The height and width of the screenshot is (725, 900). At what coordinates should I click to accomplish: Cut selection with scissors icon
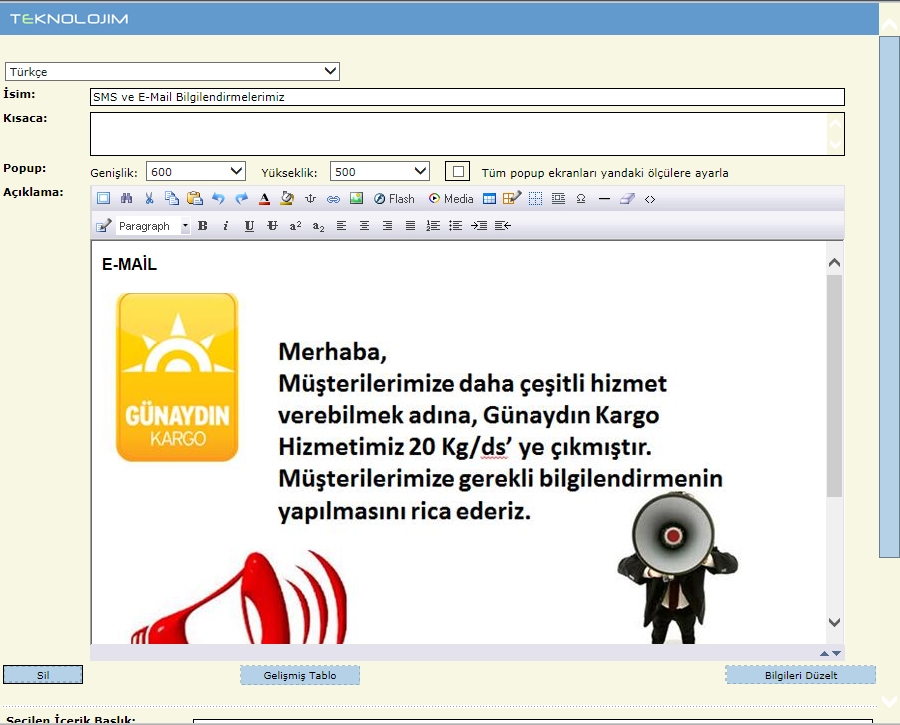click(149, 199)
